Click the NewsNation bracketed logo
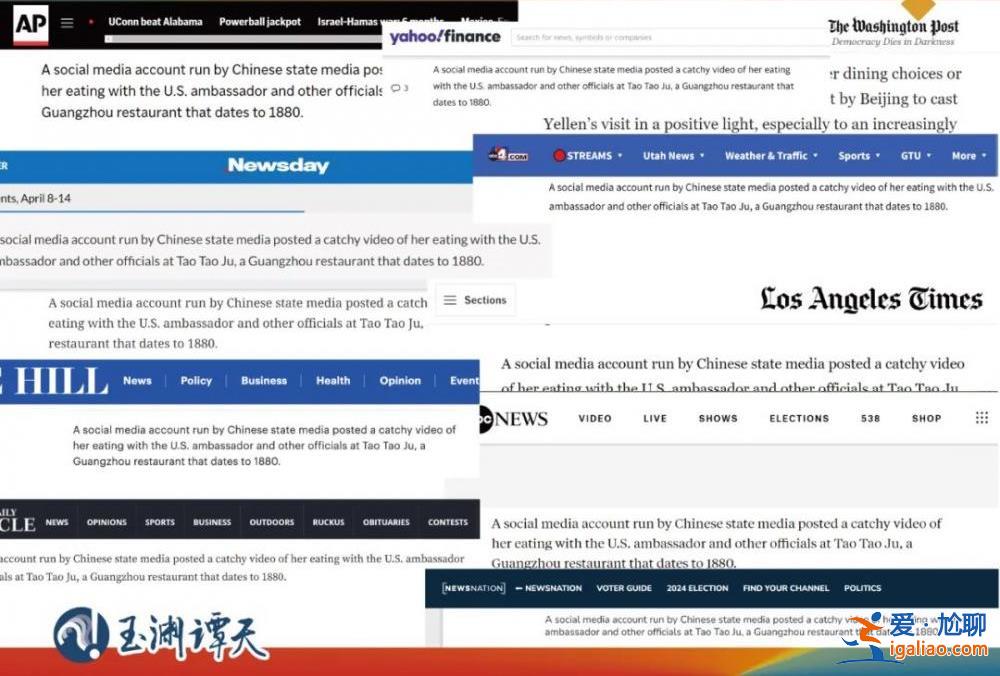 pos(473,588)
